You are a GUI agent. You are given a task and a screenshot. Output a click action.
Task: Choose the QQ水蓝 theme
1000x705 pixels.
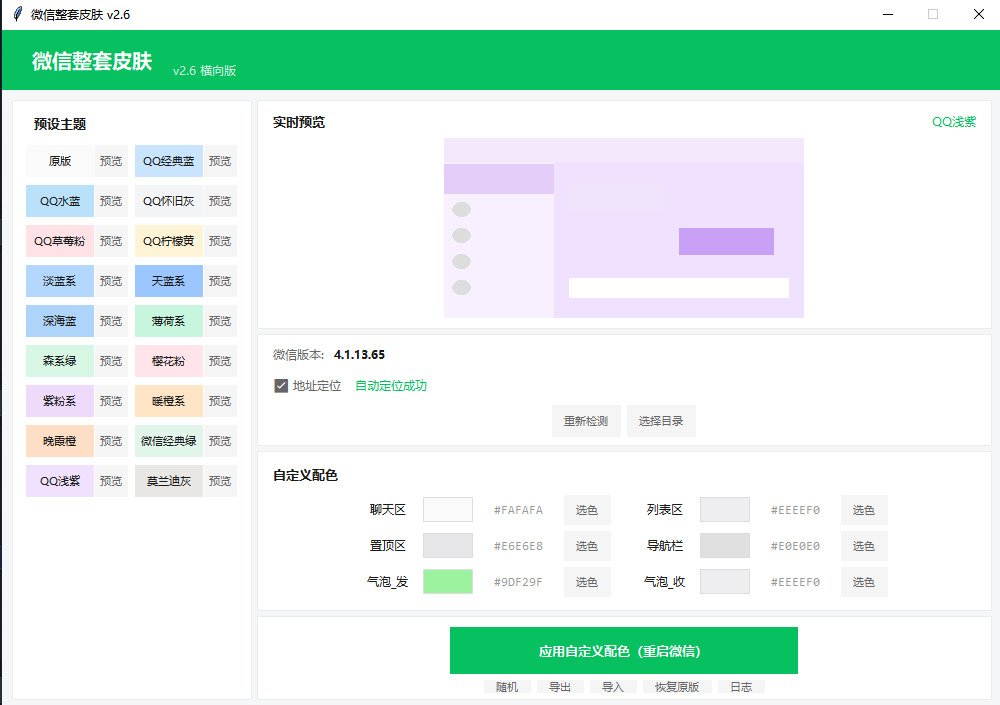pos(60,201)
